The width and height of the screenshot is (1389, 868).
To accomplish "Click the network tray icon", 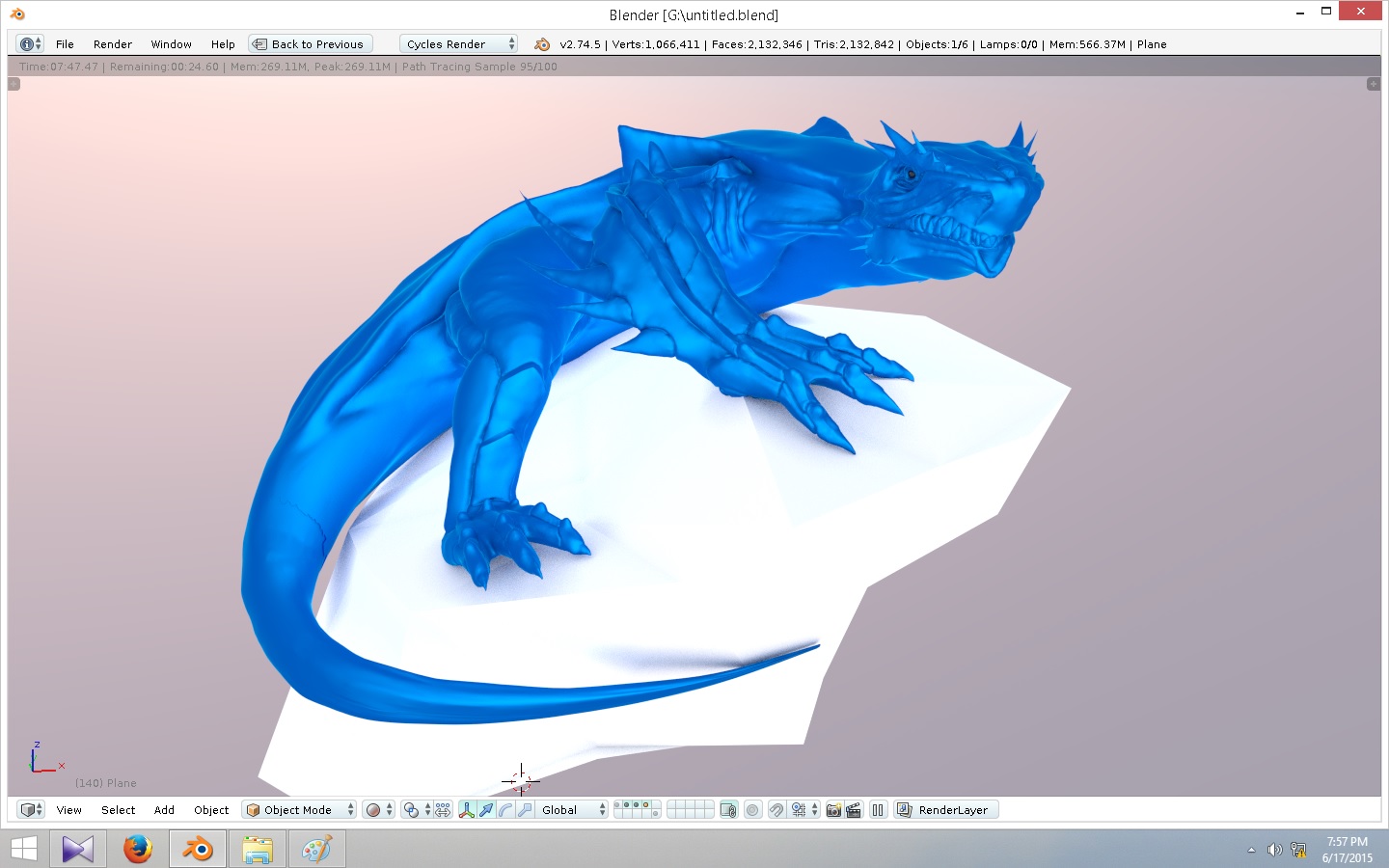I will (1298, 850).
